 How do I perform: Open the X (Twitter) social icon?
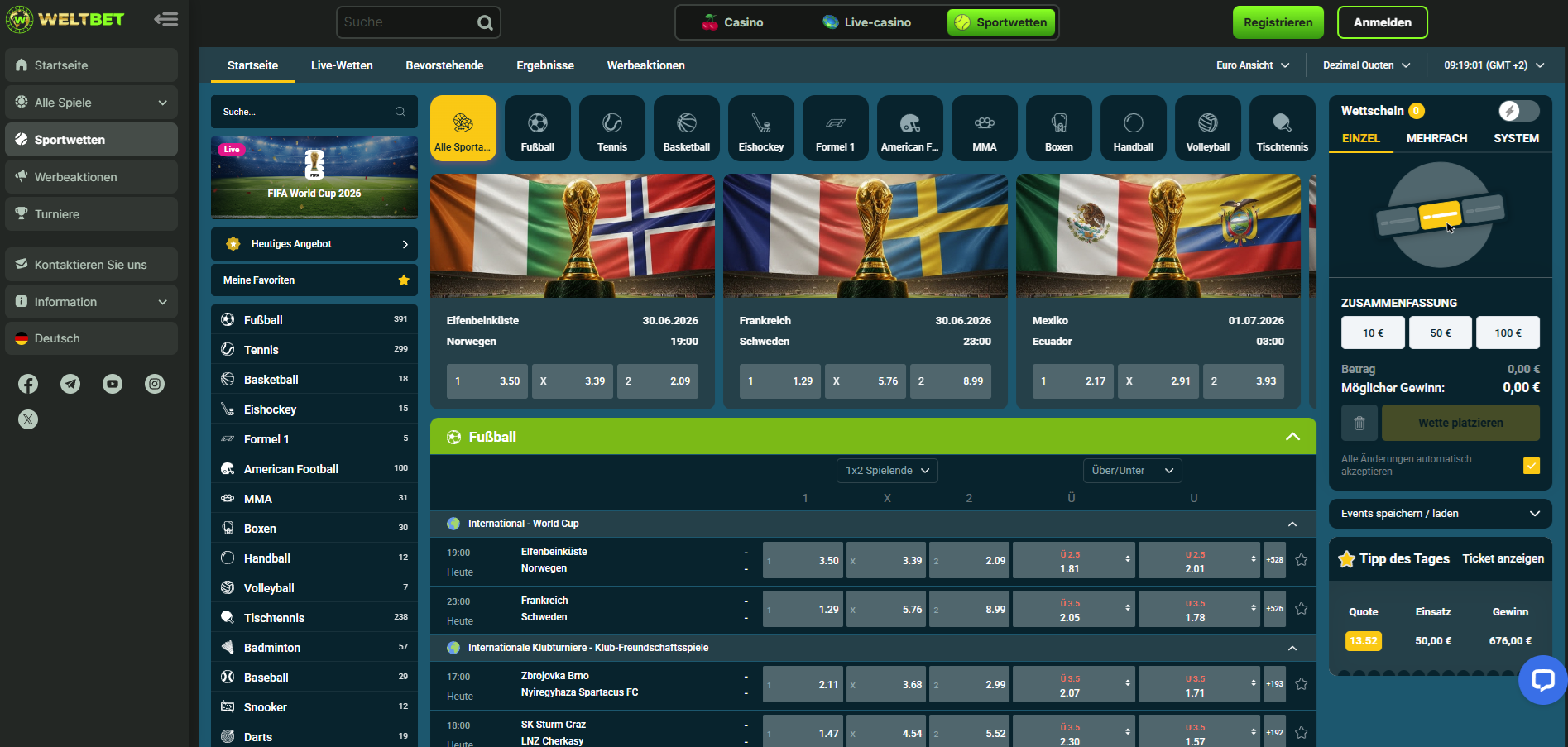28,419
